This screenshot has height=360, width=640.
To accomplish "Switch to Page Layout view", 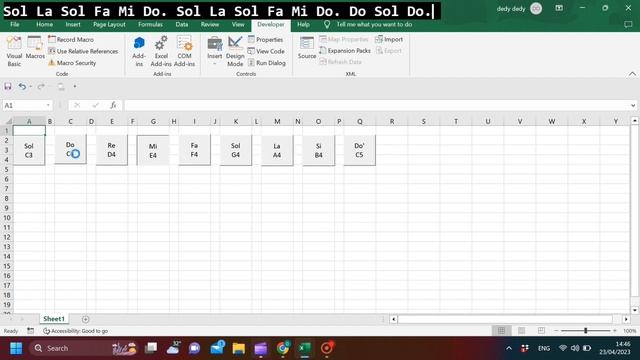I will point(521,331).
